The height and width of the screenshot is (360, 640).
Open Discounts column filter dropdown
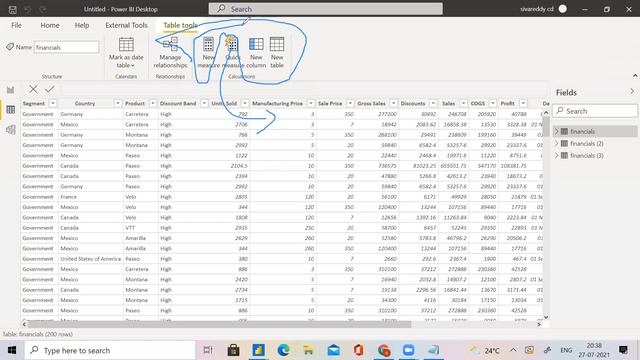433,104
